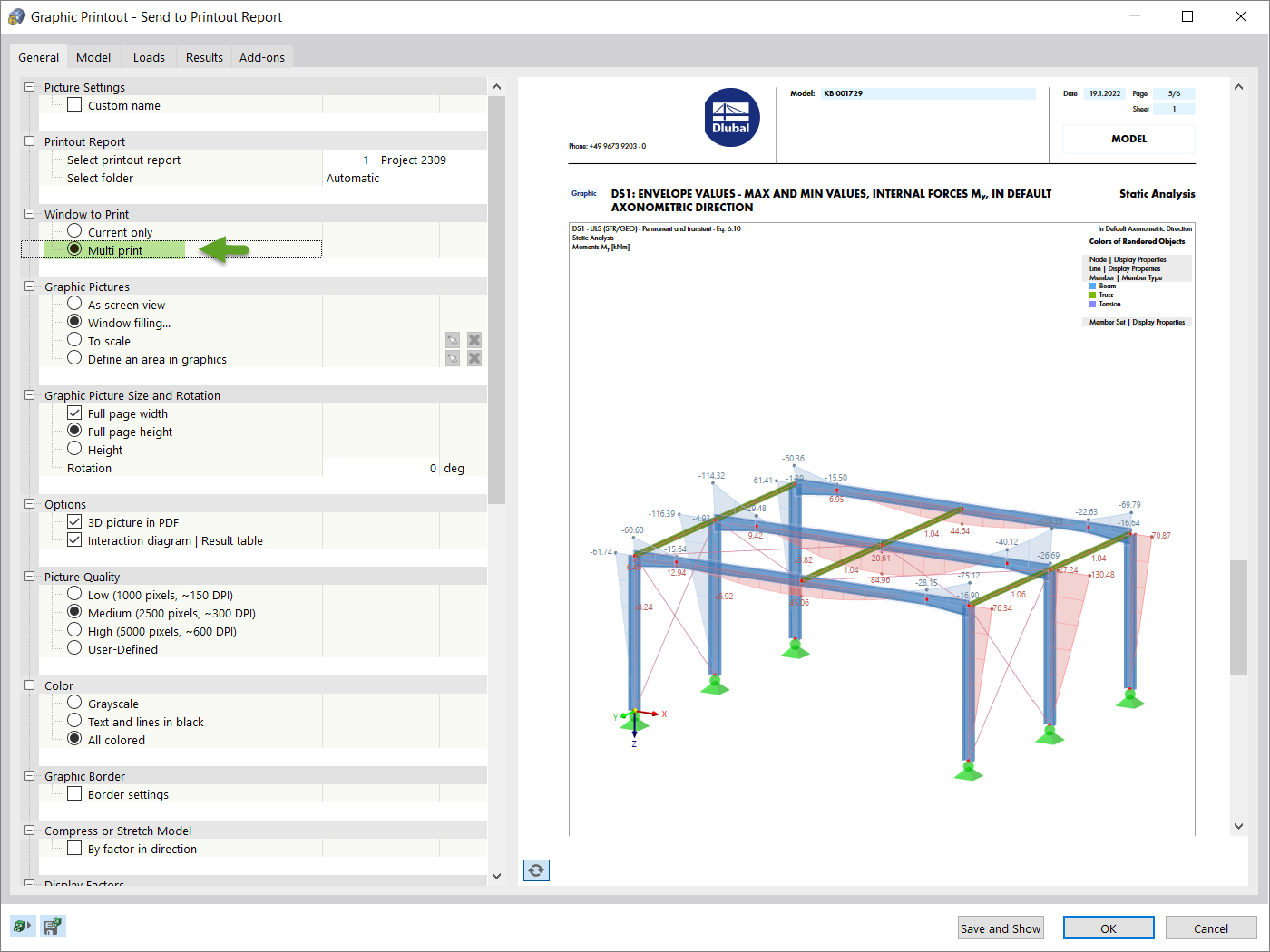Viewport: 1270px width, 952px height.
Task: Click the settings list scroll-up arrow
Action: (x=496, y=87)
